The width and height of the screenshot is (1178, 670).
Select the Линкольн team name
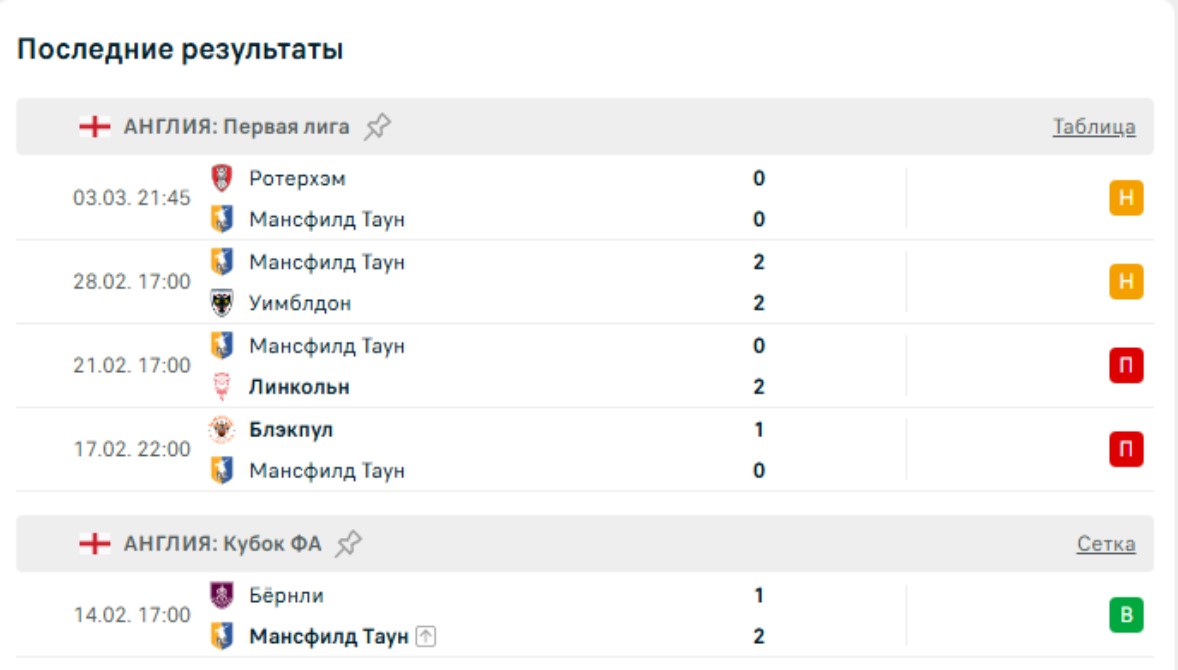[x=299, y=387]
